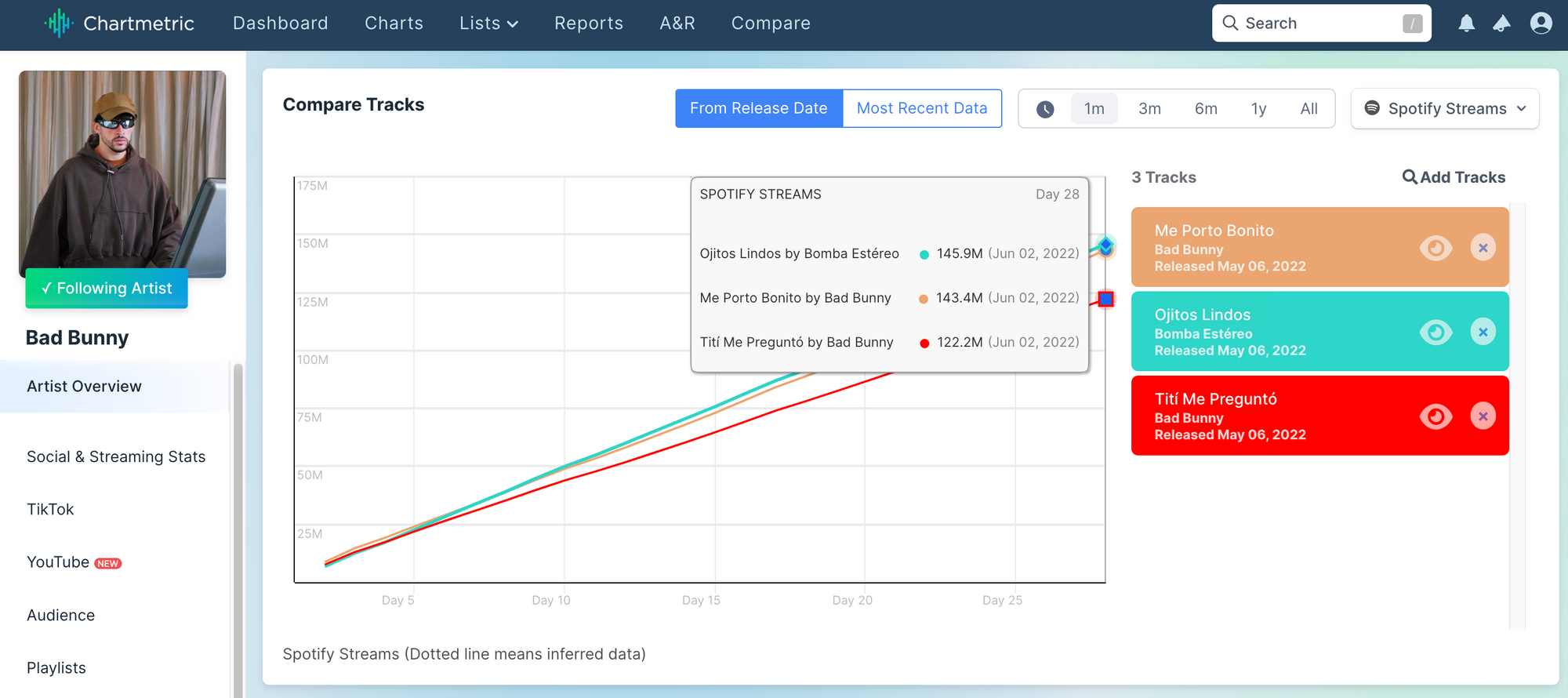The height and width of the screenshot is (698, 1568).
Task: Click Bomba Estéreo artist name on card
Action: click(1203, 333)
